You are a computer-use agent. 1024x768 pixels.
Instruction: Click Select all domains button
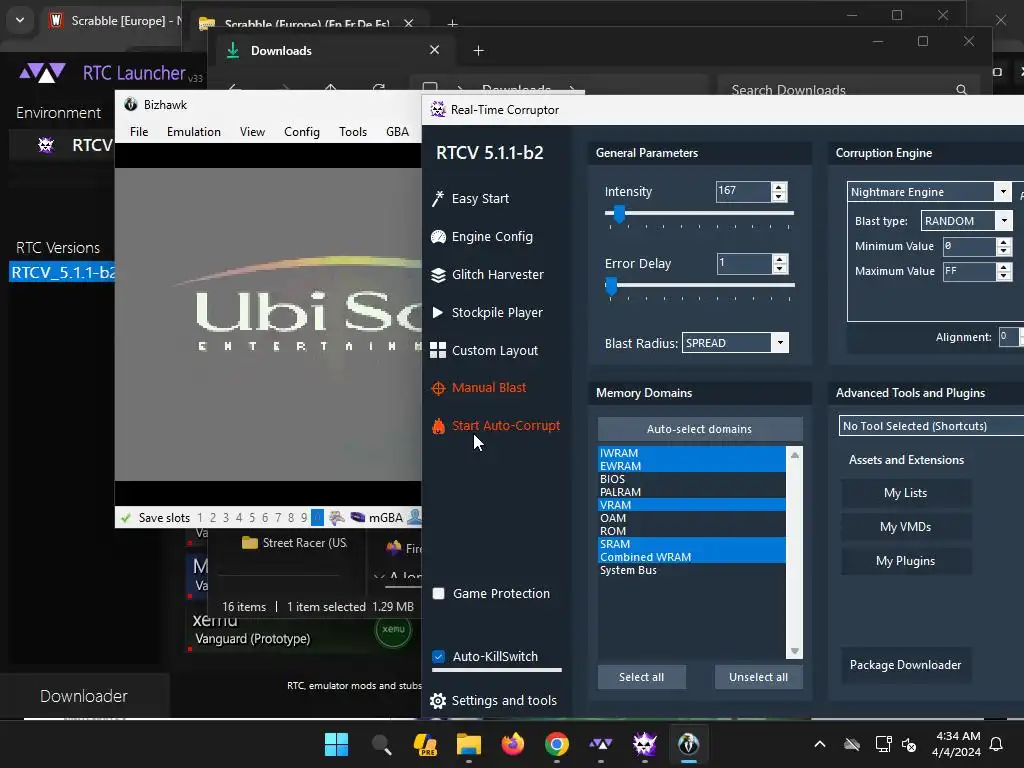tap(641, 677)
